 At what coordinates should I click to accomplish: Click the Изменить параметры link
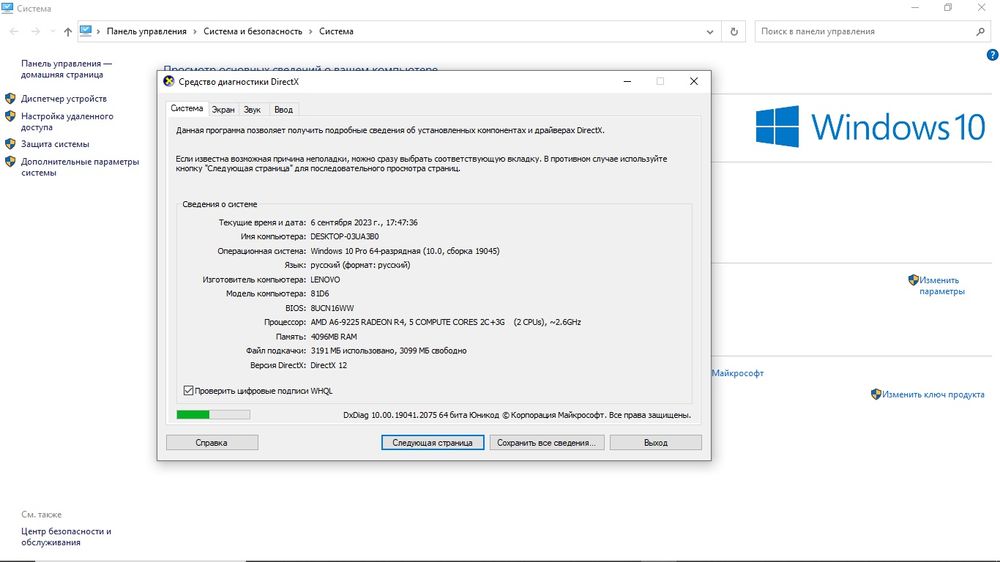pyautogui.click(x=942, y=286)
